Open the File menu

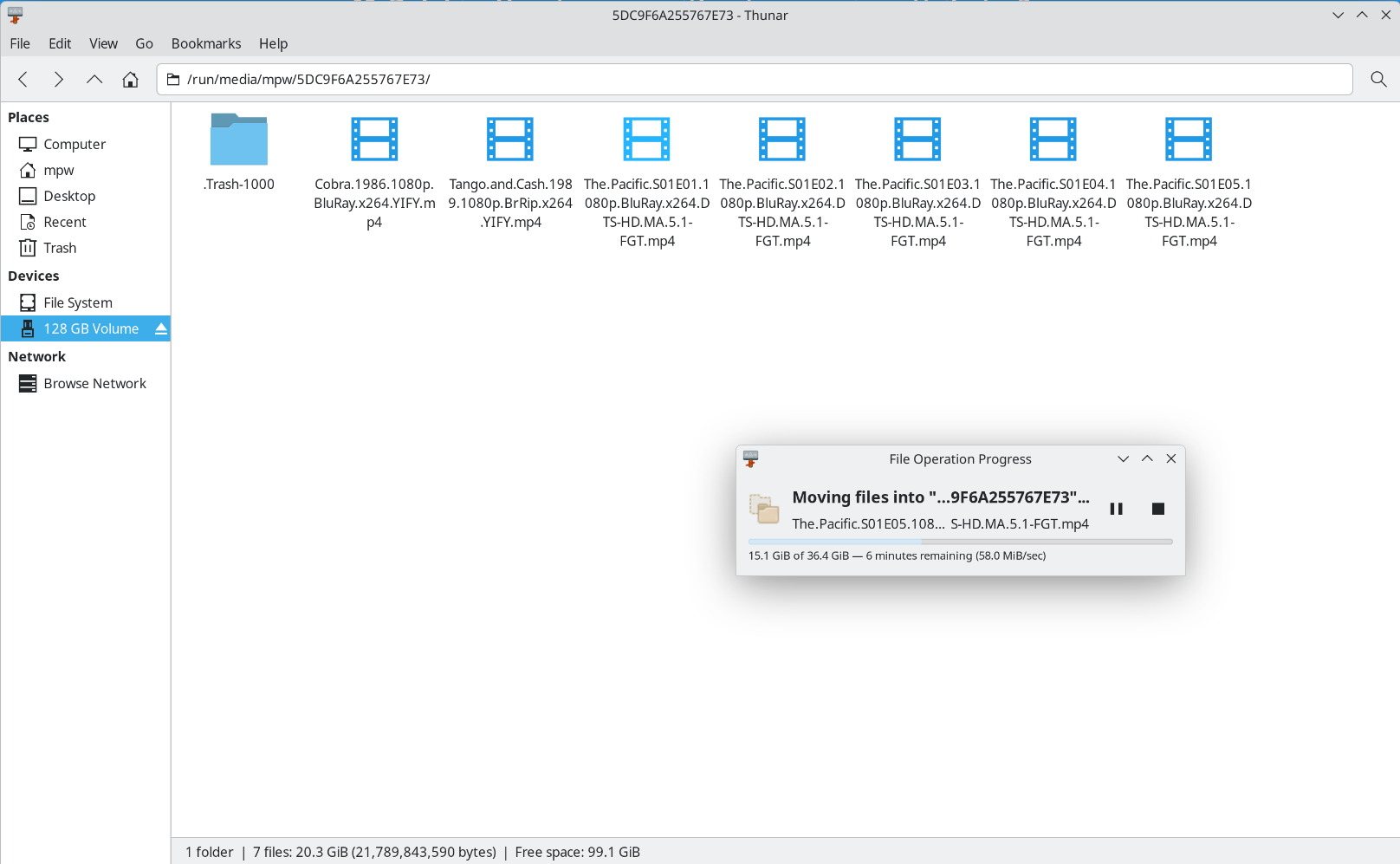[20, 43]
